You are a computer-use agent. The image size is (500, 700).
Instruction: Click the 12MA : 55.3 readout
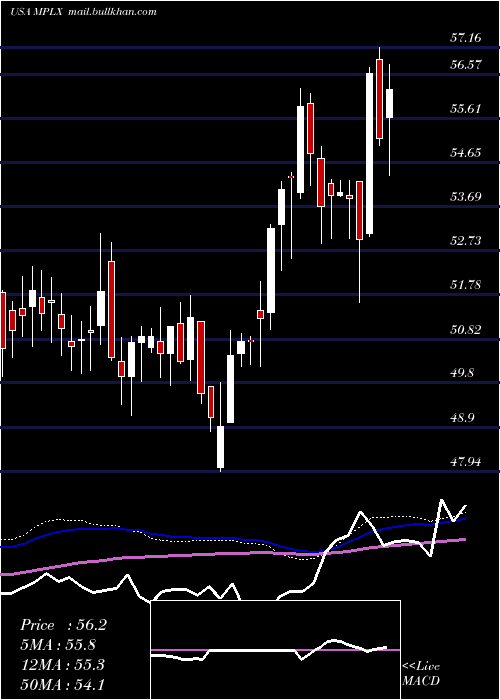tap(62, 665)
